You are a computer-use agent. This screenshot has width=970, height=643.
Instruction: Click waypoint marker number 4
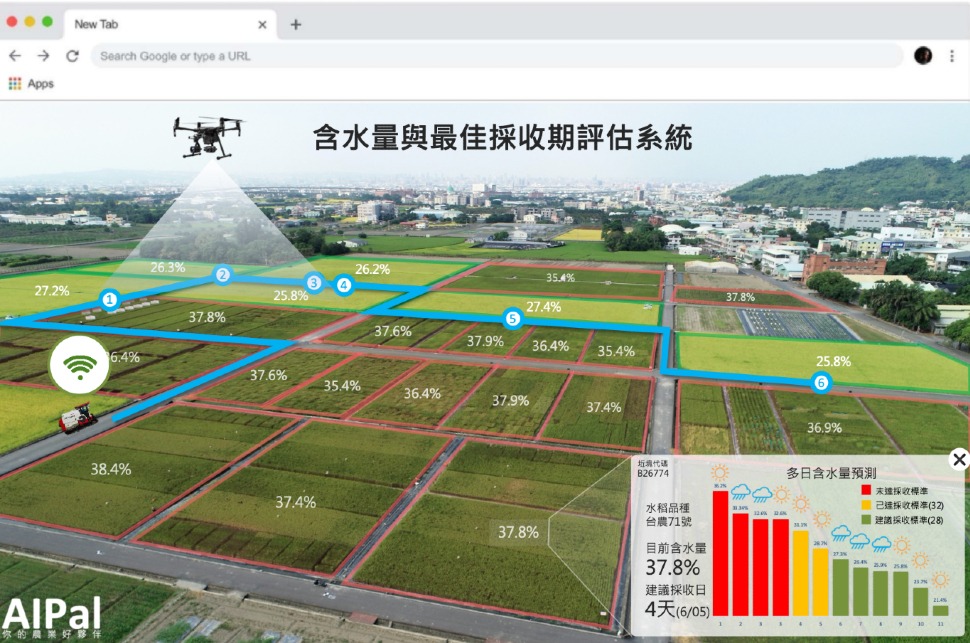(x=344, y=285)
